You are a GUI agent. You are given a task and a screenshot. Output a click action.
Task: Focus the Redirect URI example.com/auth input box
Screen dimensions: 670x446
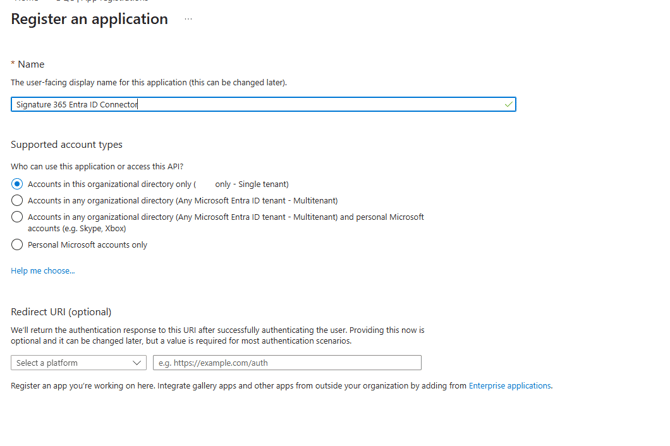[287, 363]
